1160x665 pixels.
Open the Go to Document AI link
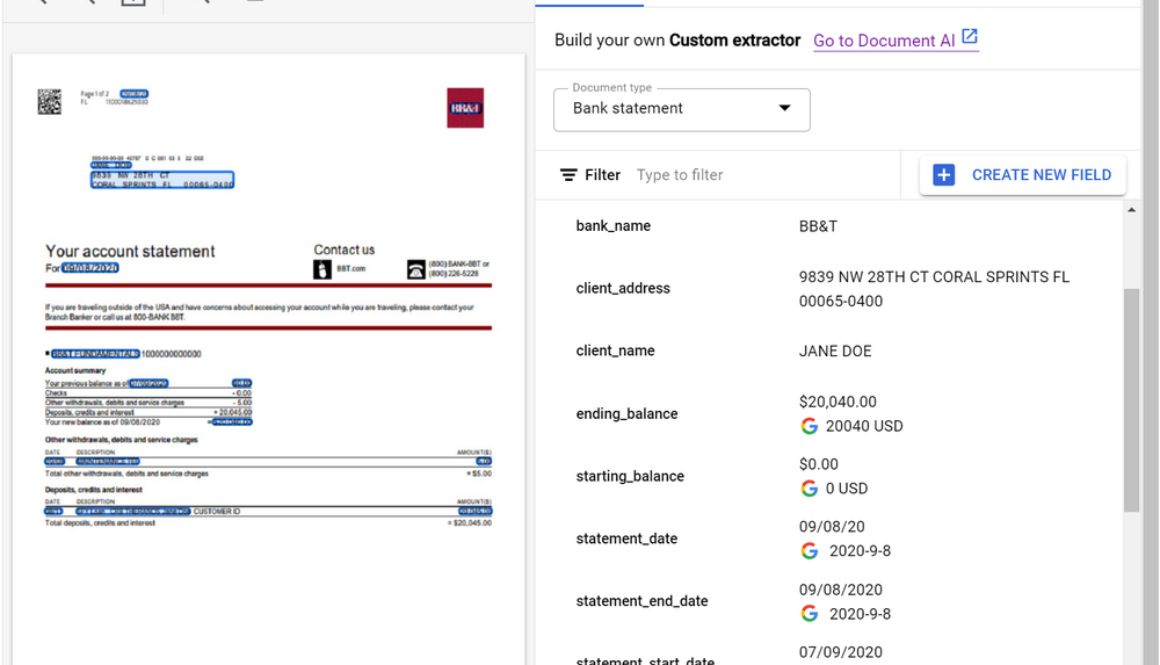coord(884,41)
